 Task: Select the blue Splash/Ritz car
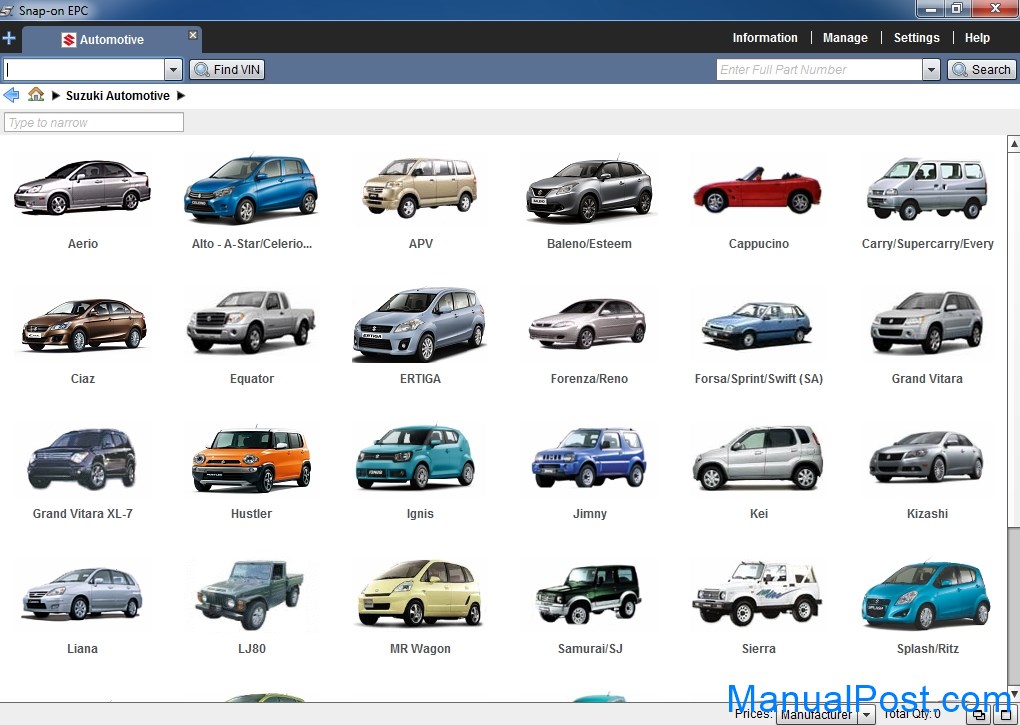926,596
